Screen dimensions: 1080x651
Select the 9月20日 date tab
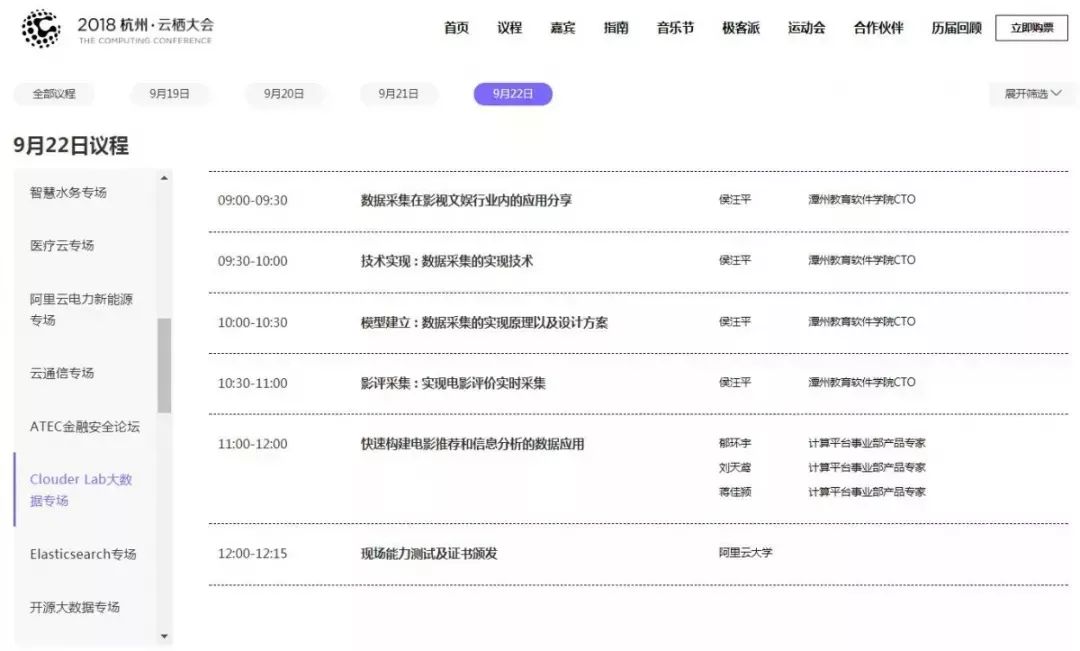click(x=283, y=94)
